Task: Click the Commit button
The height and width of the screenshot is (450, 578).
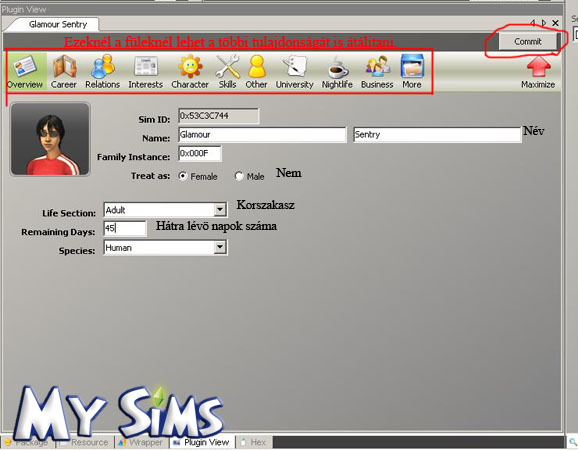Action: 528,41
